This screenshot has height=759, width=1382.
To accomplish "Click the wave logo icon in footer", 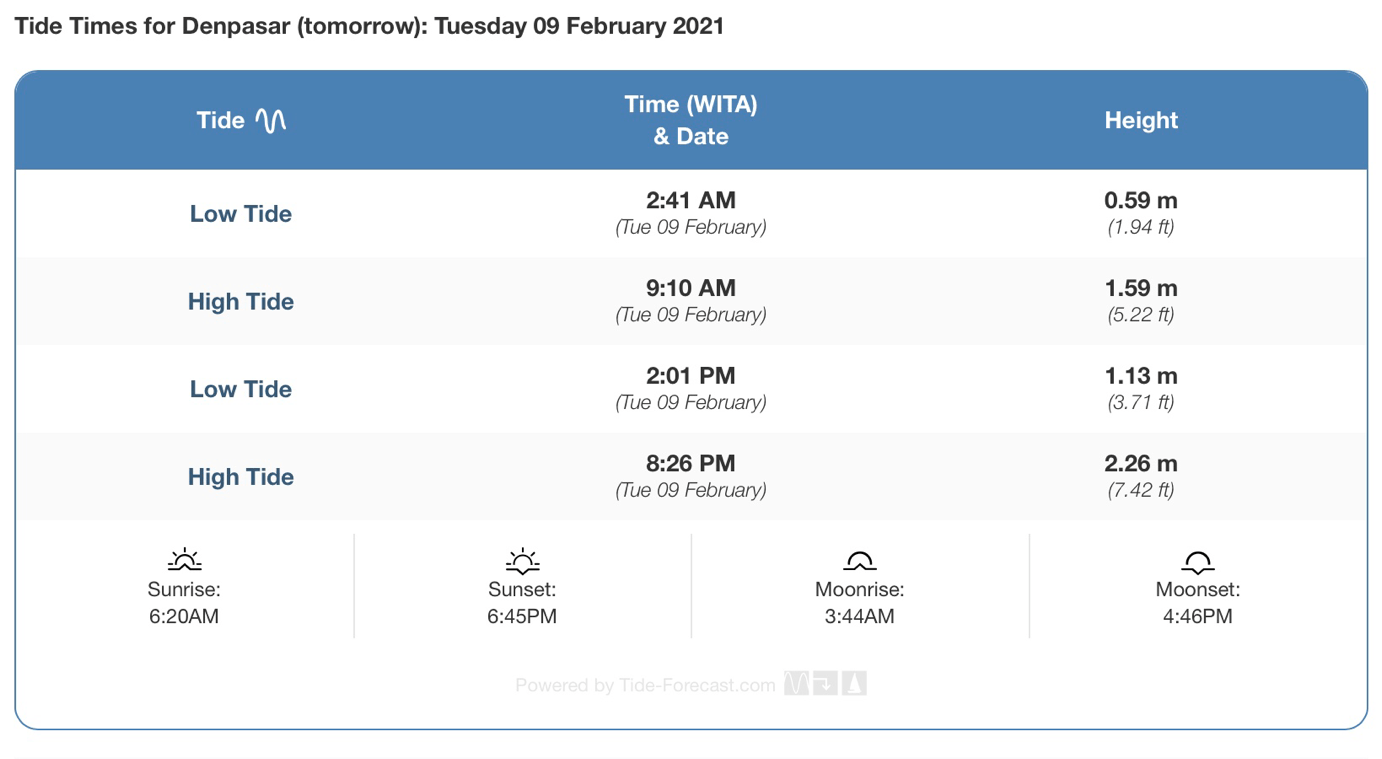I will [796, 684].
